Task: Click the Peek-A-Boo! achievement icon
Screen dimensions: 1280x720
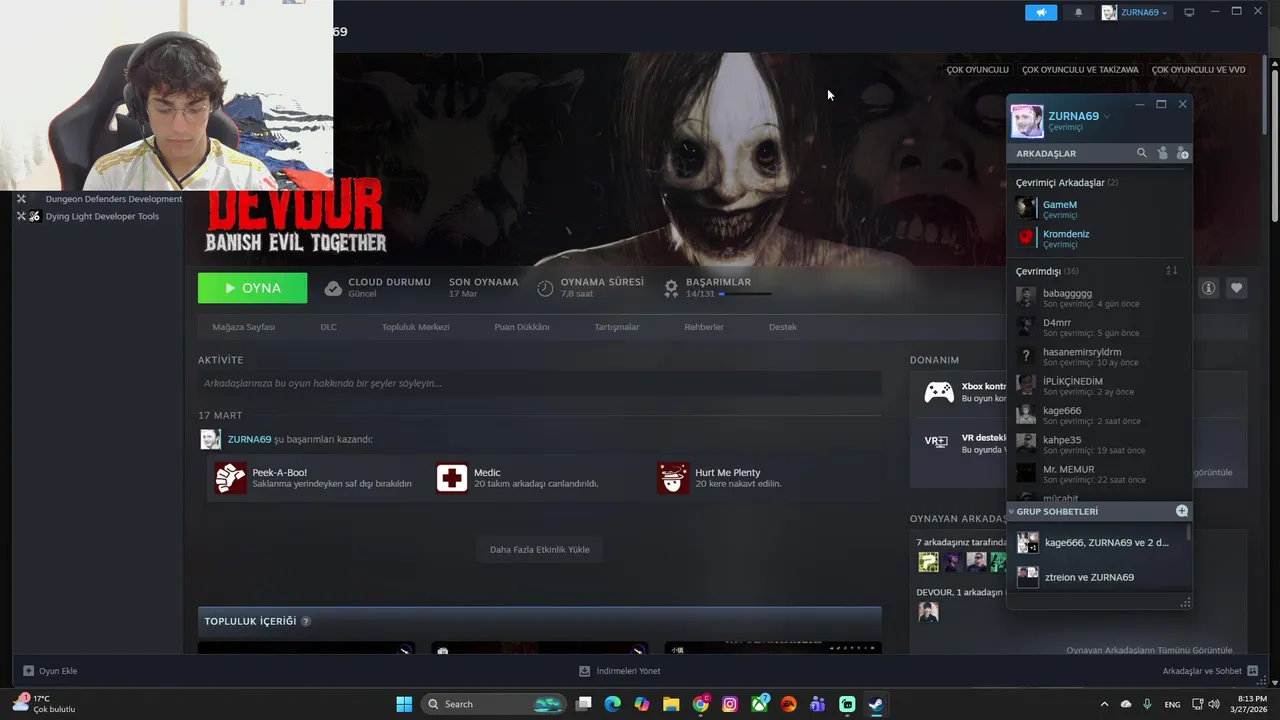Action: [231, 478]
